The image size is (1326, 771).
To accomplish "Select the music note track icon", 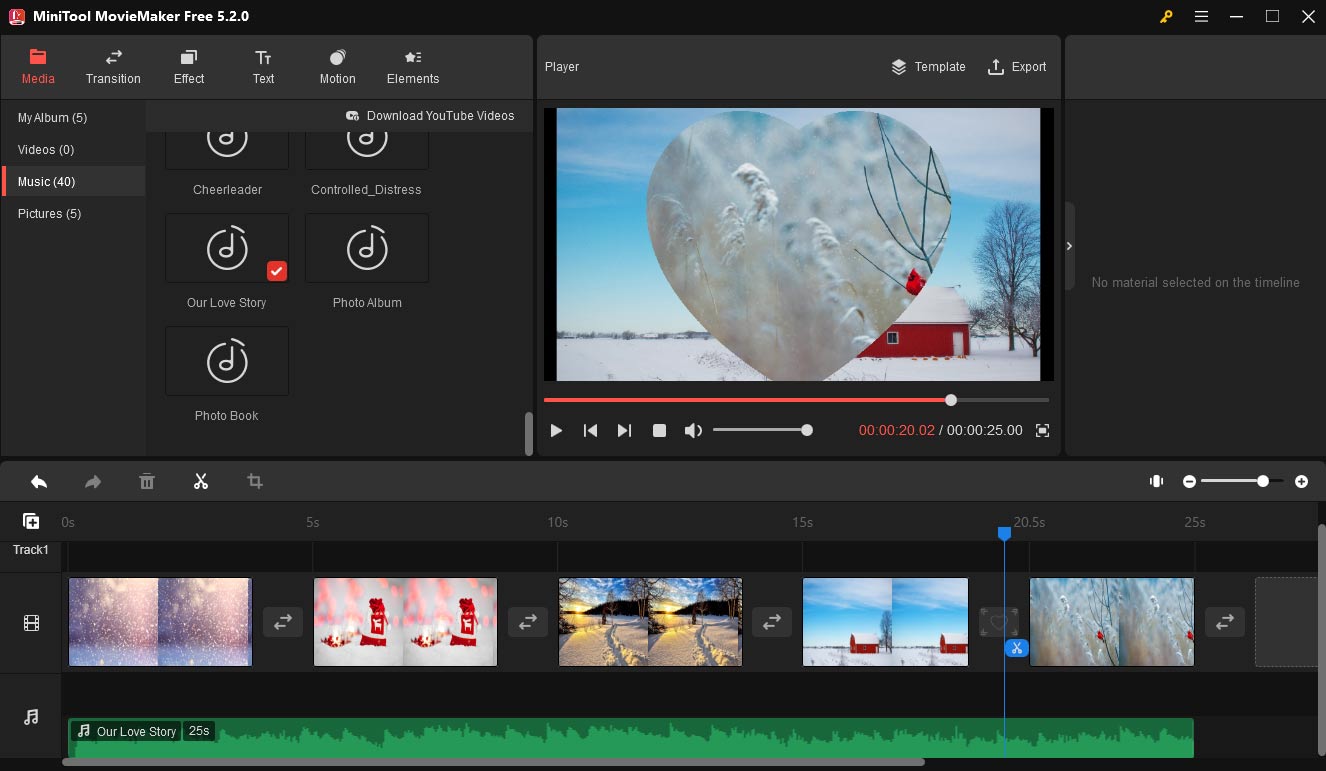I will (30, 716).
